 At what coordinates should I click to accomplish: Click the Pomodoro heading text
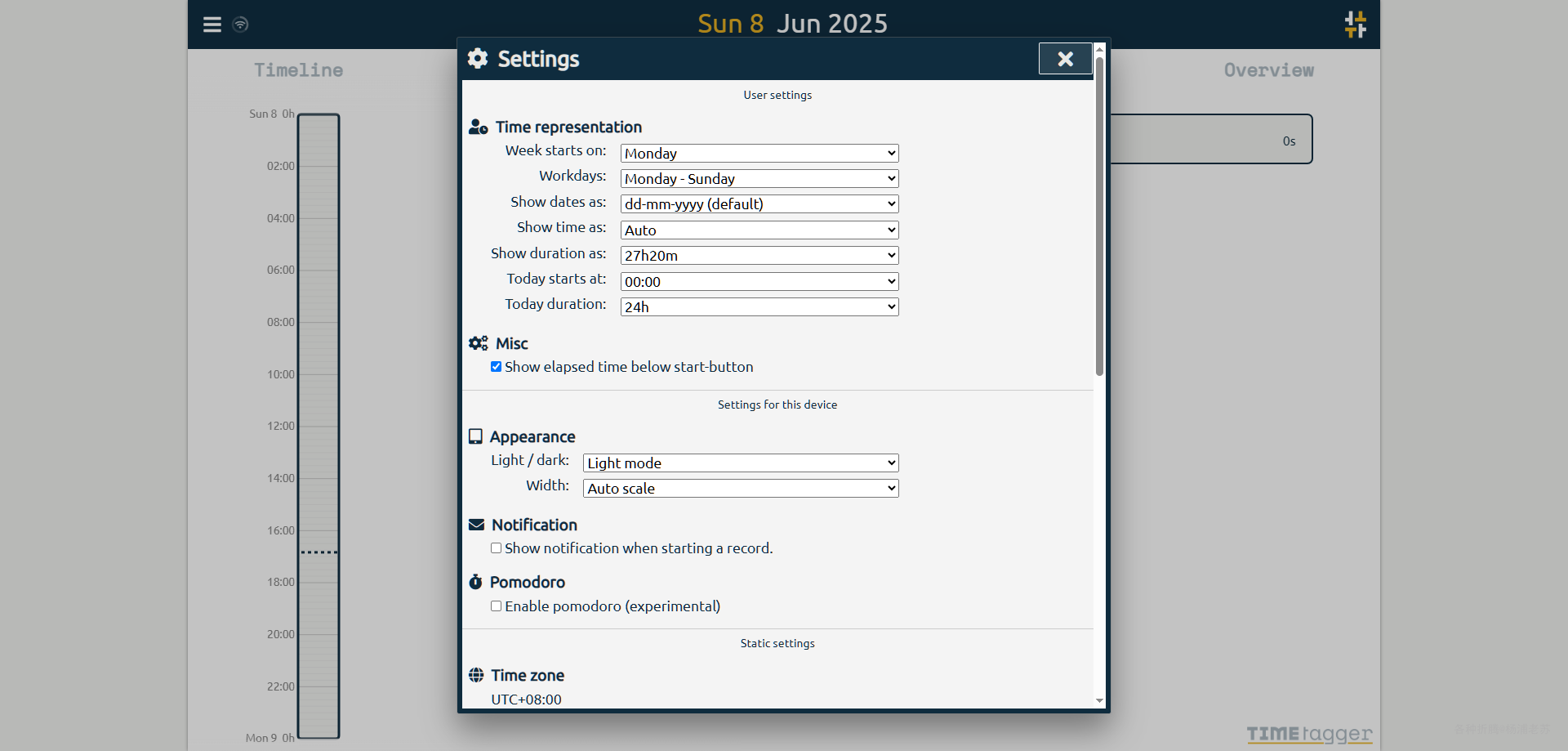528,583
